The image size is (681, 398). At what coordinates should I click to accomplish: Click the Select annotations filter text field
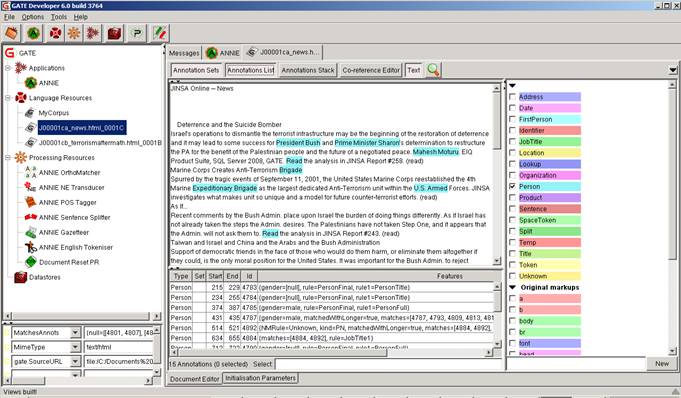(389, 364)
